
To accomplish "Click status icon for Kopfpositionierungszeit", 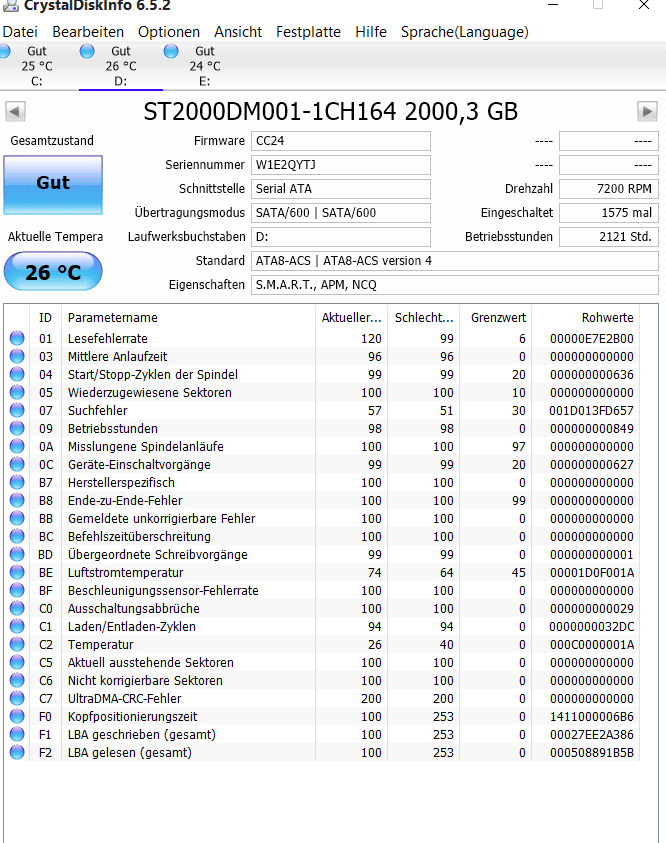I will pyautogui.click(x=17, y=716).
